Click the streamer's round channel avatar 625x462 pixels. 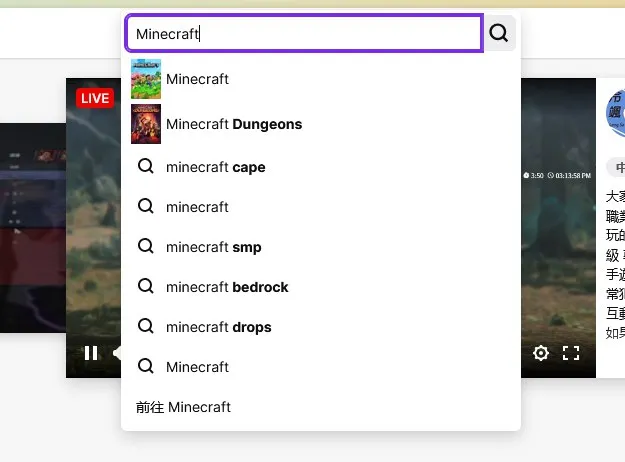(615, 112)
